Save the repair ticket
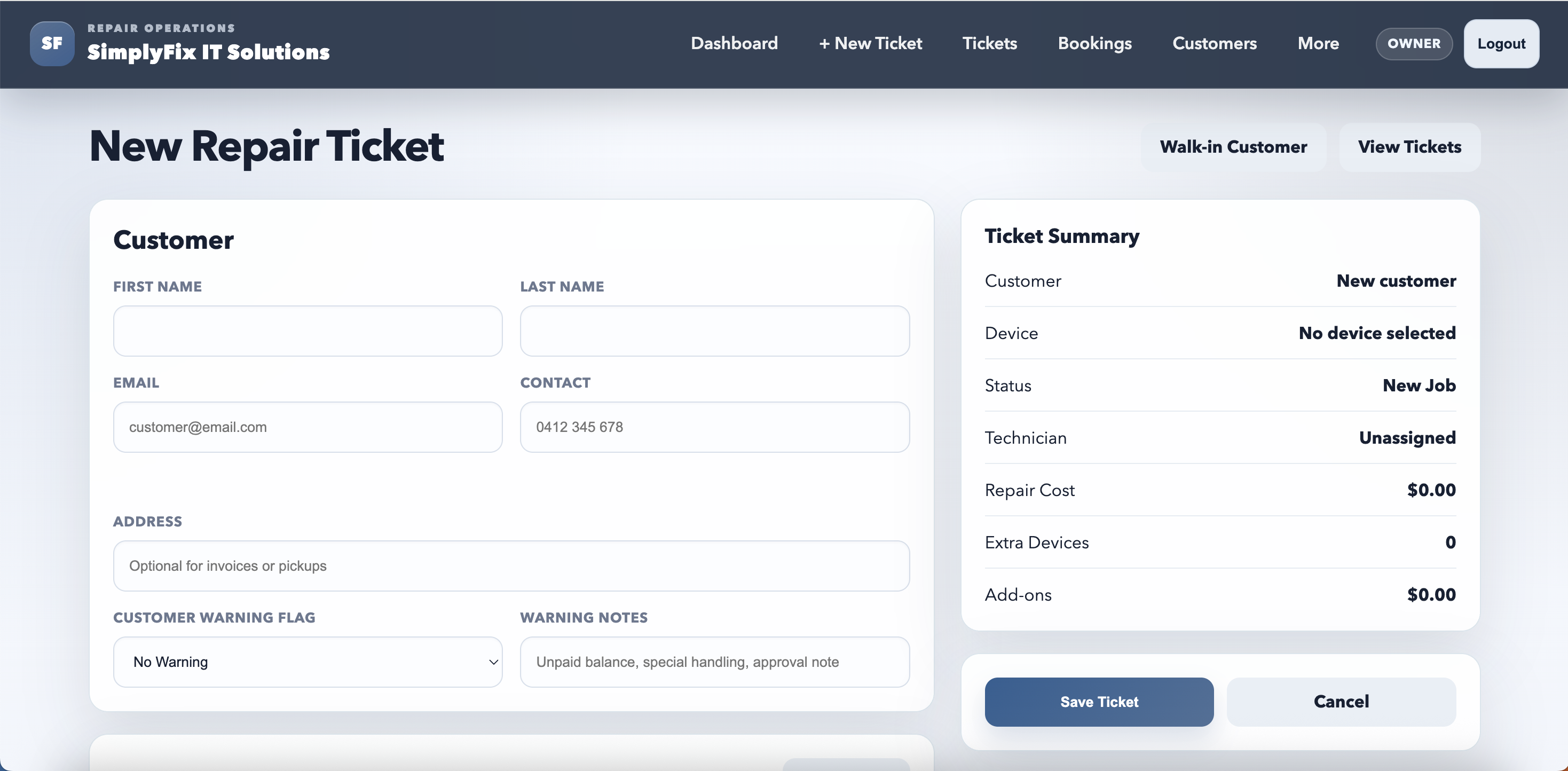The image size is (1568, 771). (1099, 702)
